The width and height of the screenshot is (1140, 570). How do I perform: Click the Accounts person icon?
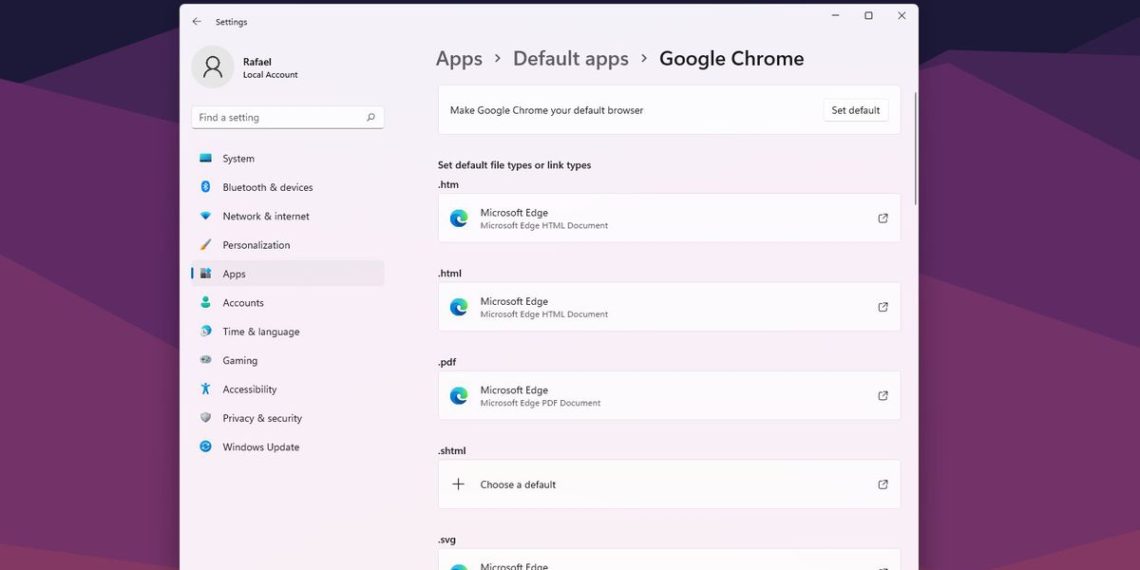[x=206, y=302]
